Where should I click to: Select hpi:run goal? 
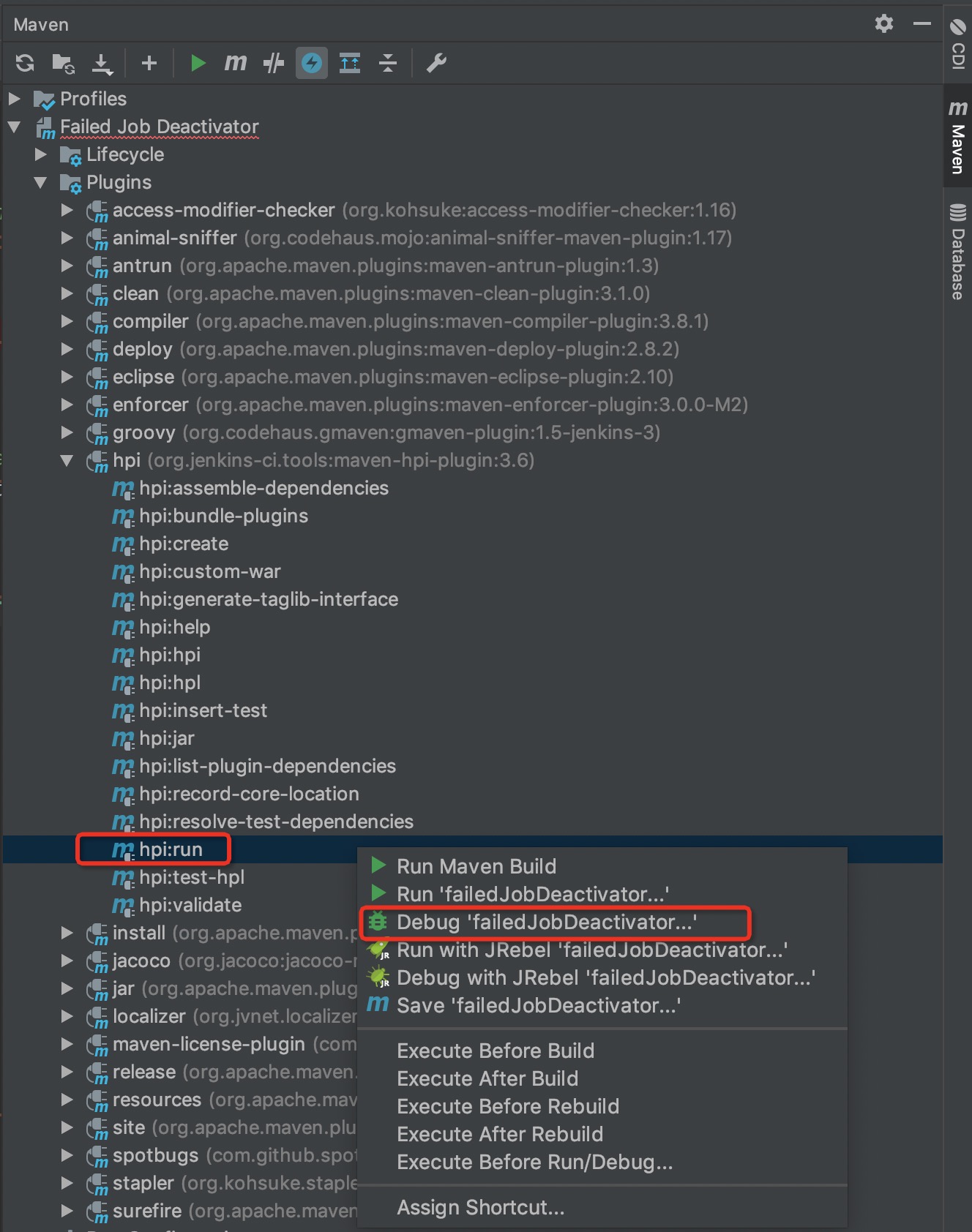click(157, 849)
